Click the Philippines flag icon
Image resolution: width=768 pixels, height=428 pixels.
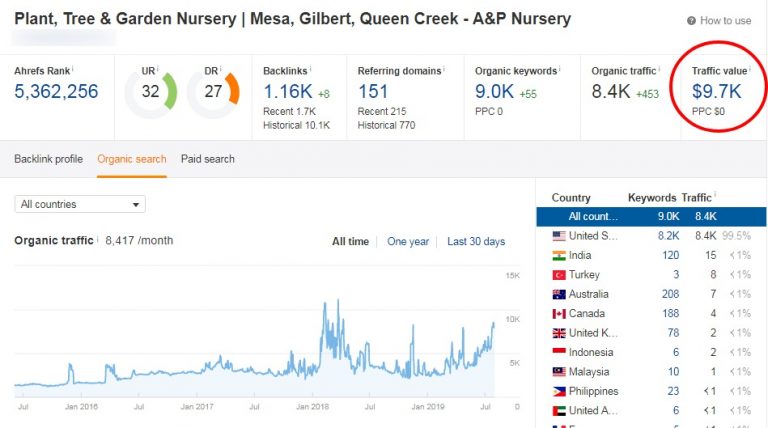(x=559, y=391)
